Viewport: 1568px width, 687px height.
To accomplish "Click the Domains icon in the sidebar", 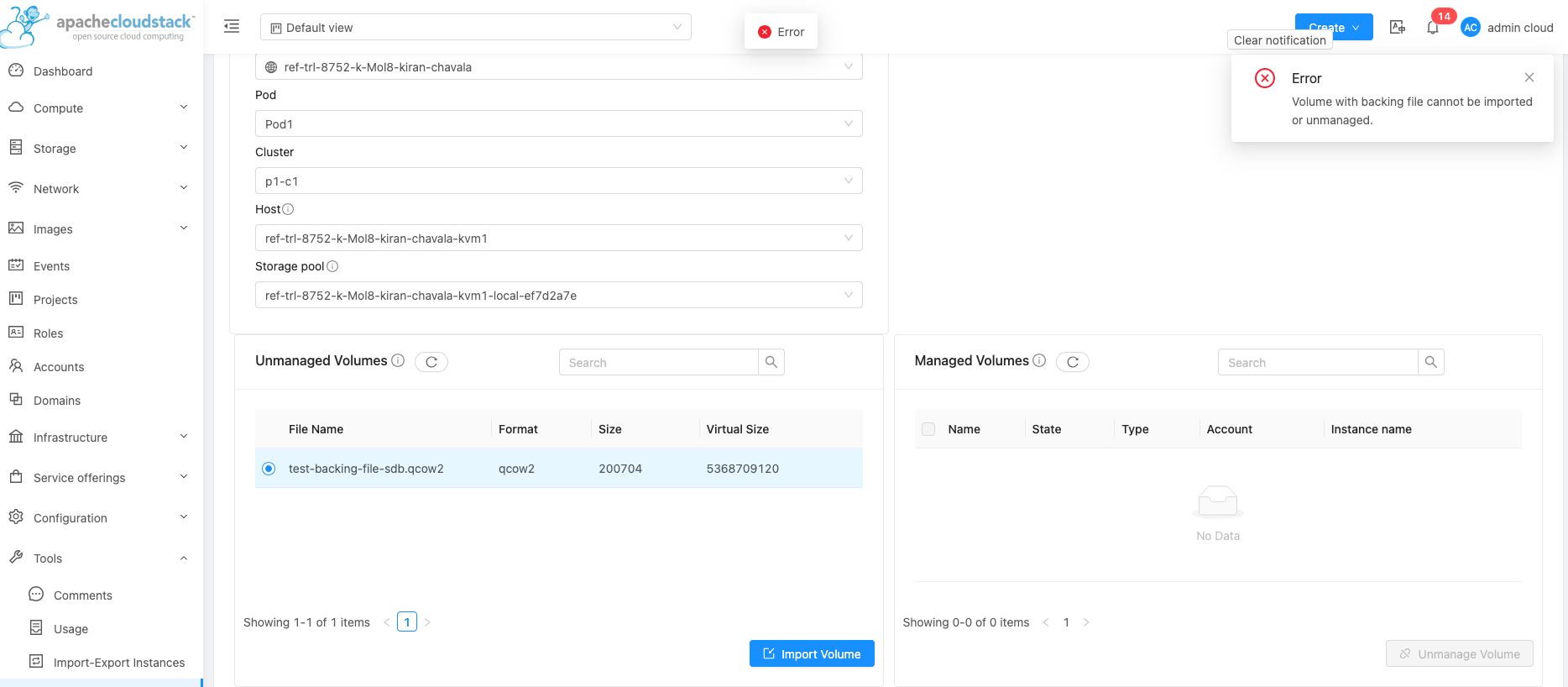I will 16,400.
